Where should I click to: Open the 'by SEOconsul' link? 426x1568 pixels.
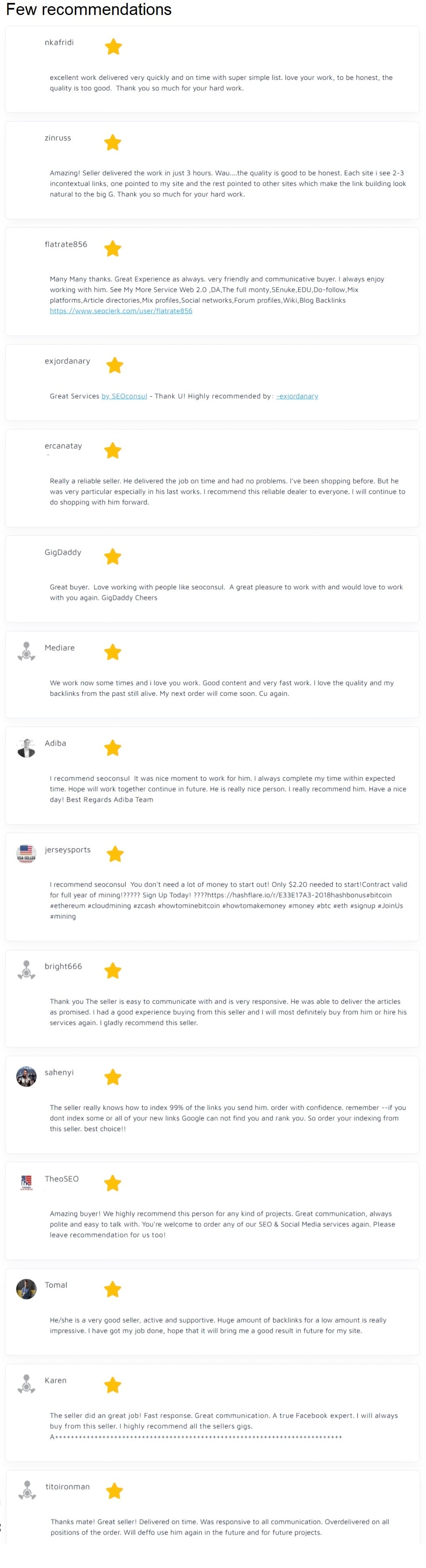[124, 396]
